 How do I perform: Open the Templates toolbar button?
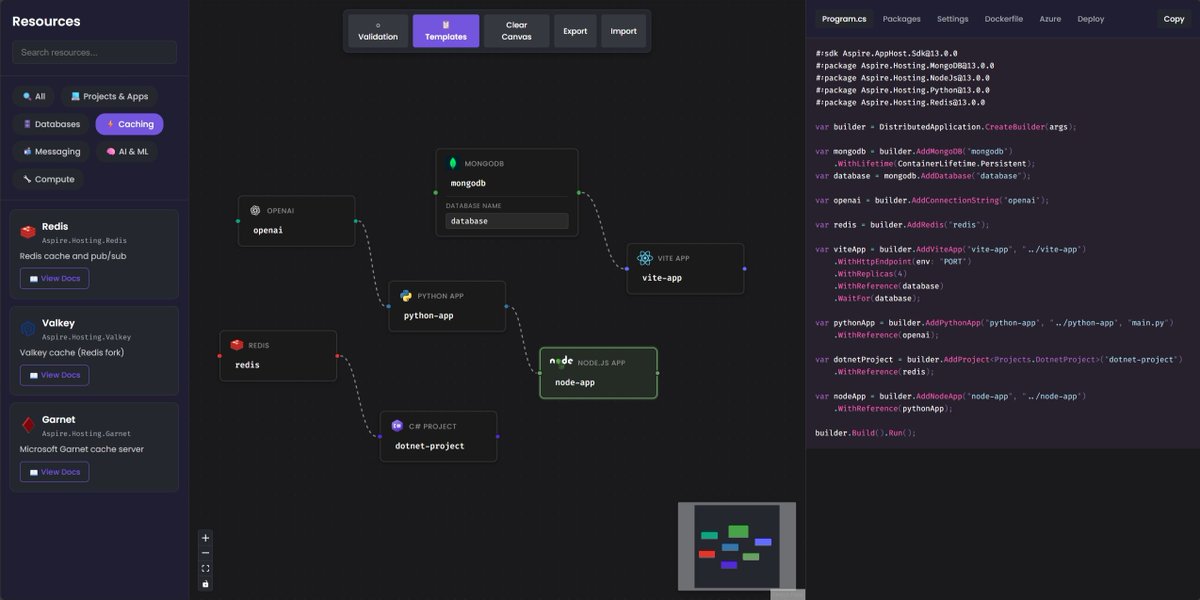[446, 31]
